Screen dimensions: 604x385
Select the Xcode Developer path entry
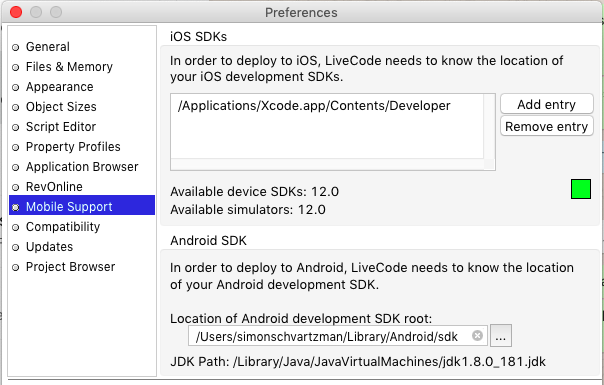327,106
